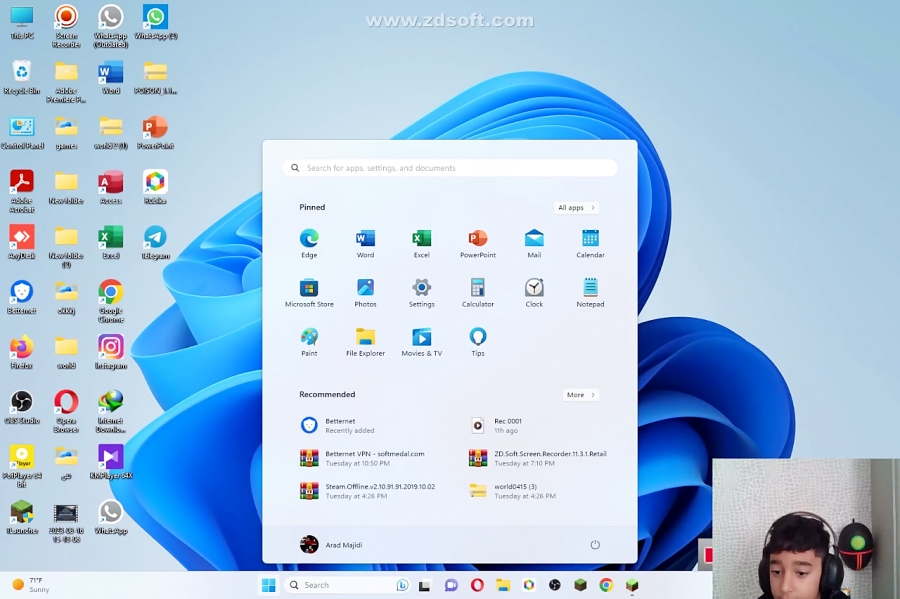
Task: Select Internet Download Manager desktop shortcut
Action: [111, 412]
